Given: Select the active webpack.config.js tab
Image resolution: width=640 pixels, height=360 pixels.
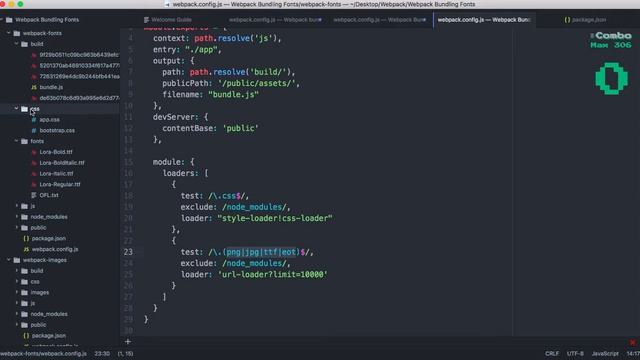Looking at the screenshot, I should click(484, 20).
